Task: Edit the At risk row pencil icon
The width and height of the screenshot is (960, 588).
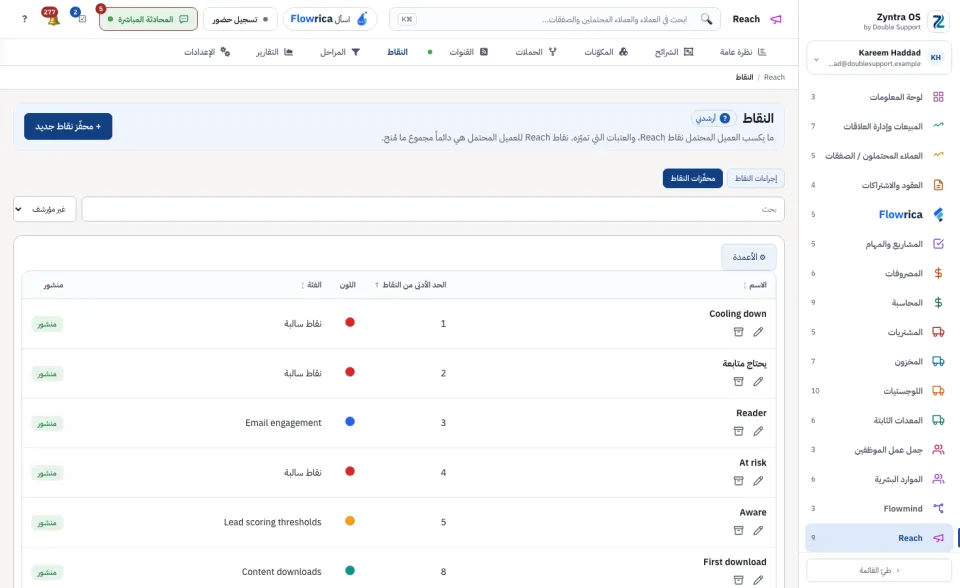Action: click(x=758, y=481)
